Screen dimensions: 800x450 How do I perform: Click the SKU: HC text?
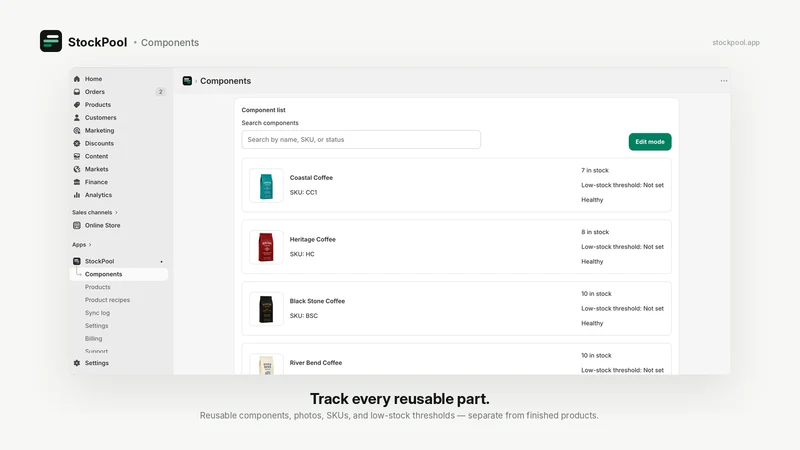[302, 254]
